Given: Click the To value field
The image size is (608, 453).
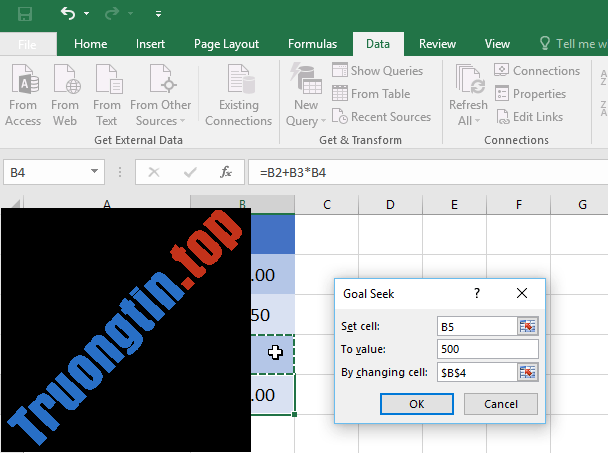Looking at the screenshot, I should coord(488,349).
